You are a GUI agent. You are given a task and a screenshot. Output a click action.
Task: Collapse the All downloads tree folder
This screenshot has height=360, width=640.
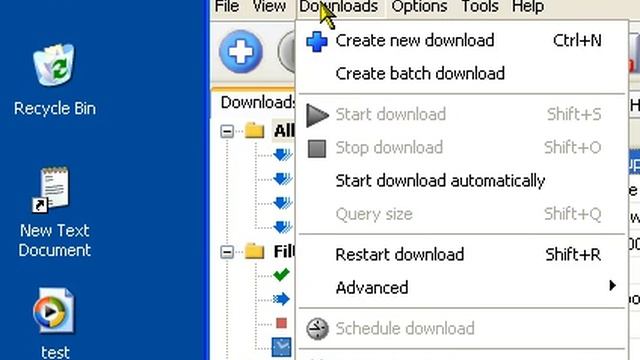click(227, 131)
